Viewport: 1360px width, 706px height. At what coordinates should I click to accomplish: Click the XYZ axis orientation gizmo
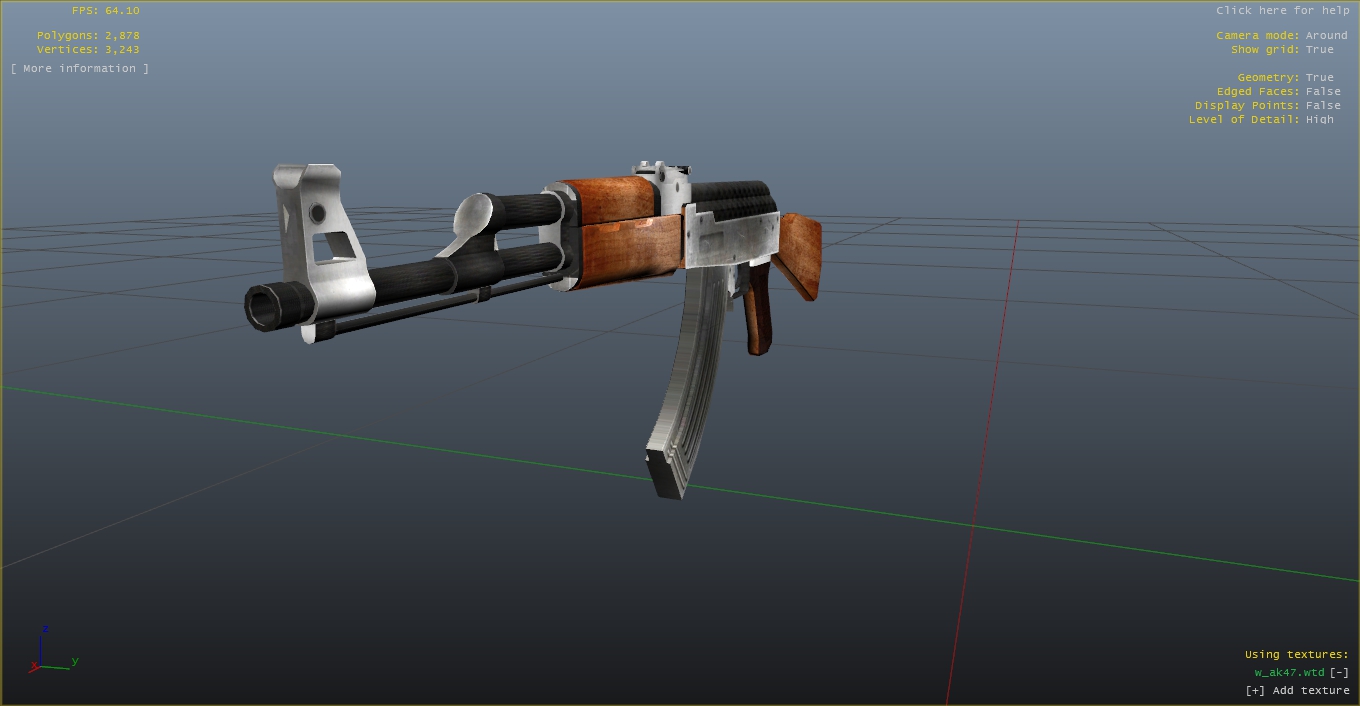(x=50, y=654)
